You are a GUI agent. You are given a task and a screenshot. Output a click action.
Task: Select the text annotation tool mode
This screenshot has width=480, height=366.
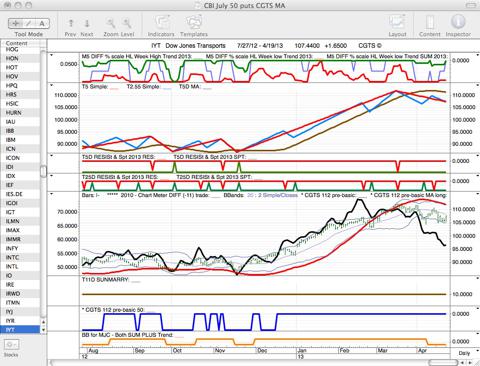coord(42,23)
